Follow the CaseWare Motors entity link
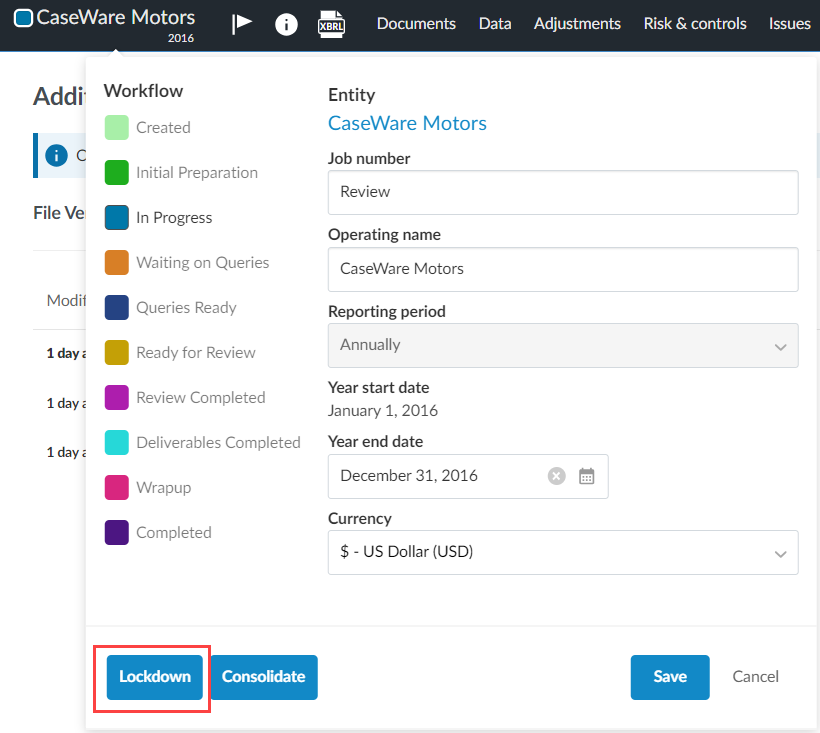The width and height of the screenshot is (820, 733). coord(407,124)
